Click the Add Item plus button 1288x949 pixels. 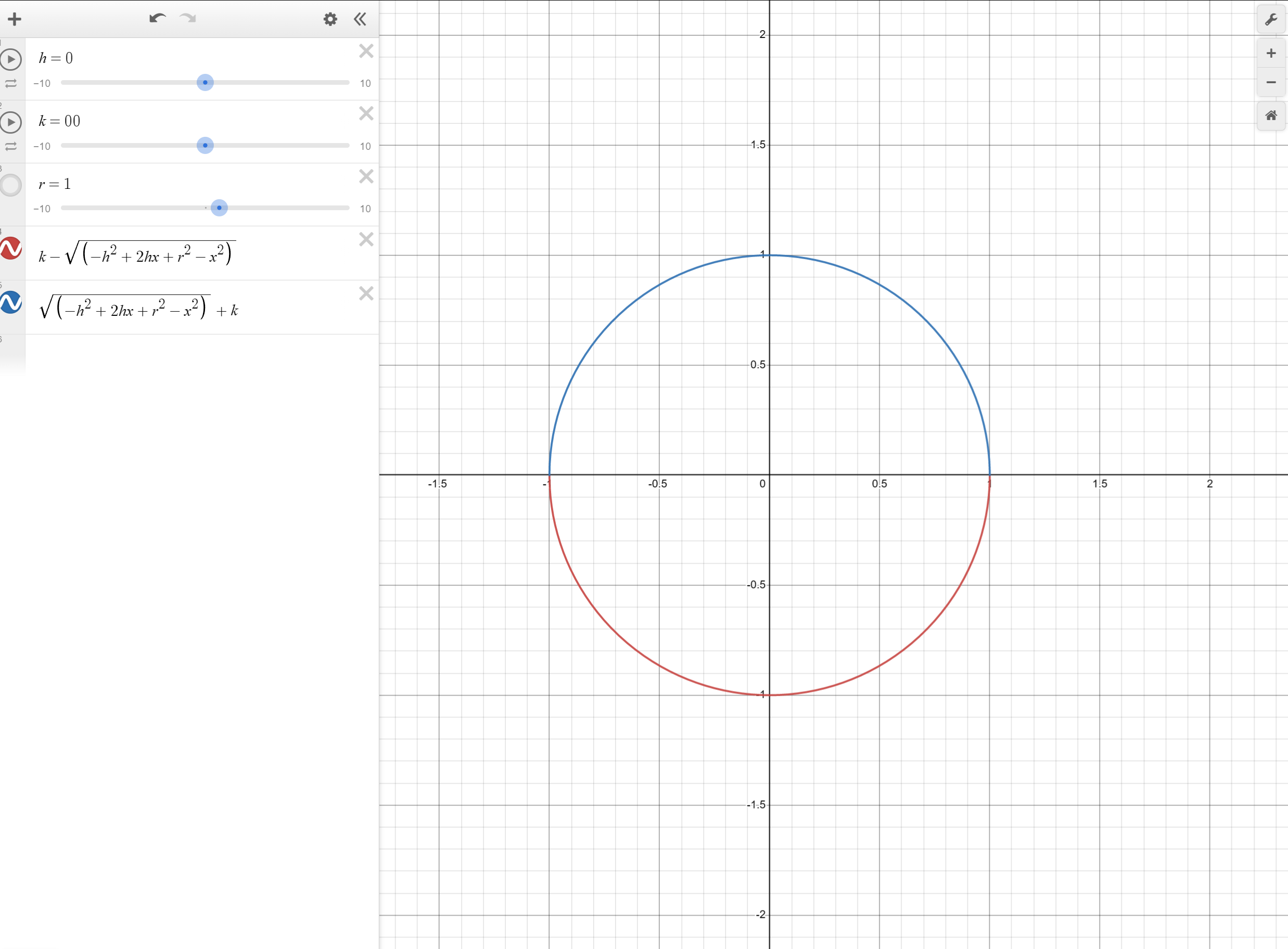(15, 19)
